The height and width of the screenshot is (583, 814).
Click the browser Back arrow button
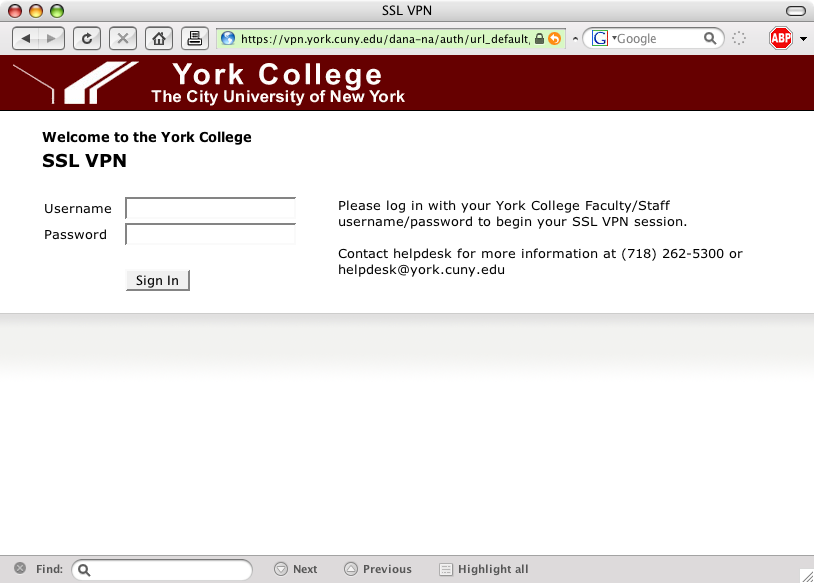(x=25, y=38)
